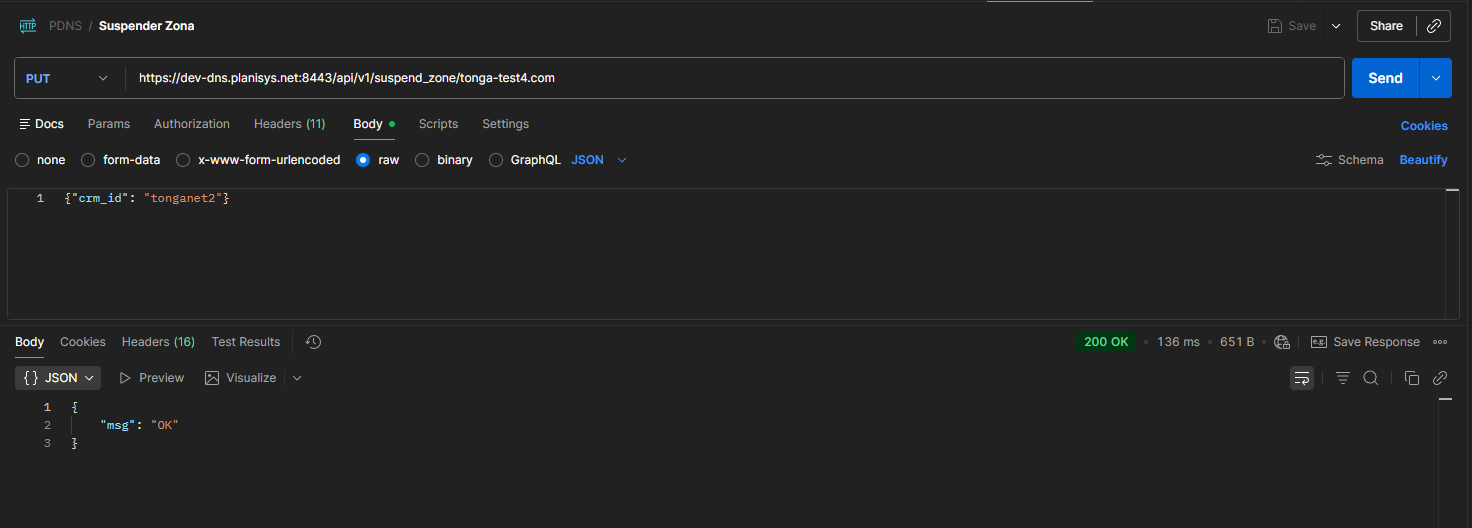Screen dimensions: 1472x528
Task: Click the 651 B response size
Action: pyautogui.click(x=1237, y=342)
